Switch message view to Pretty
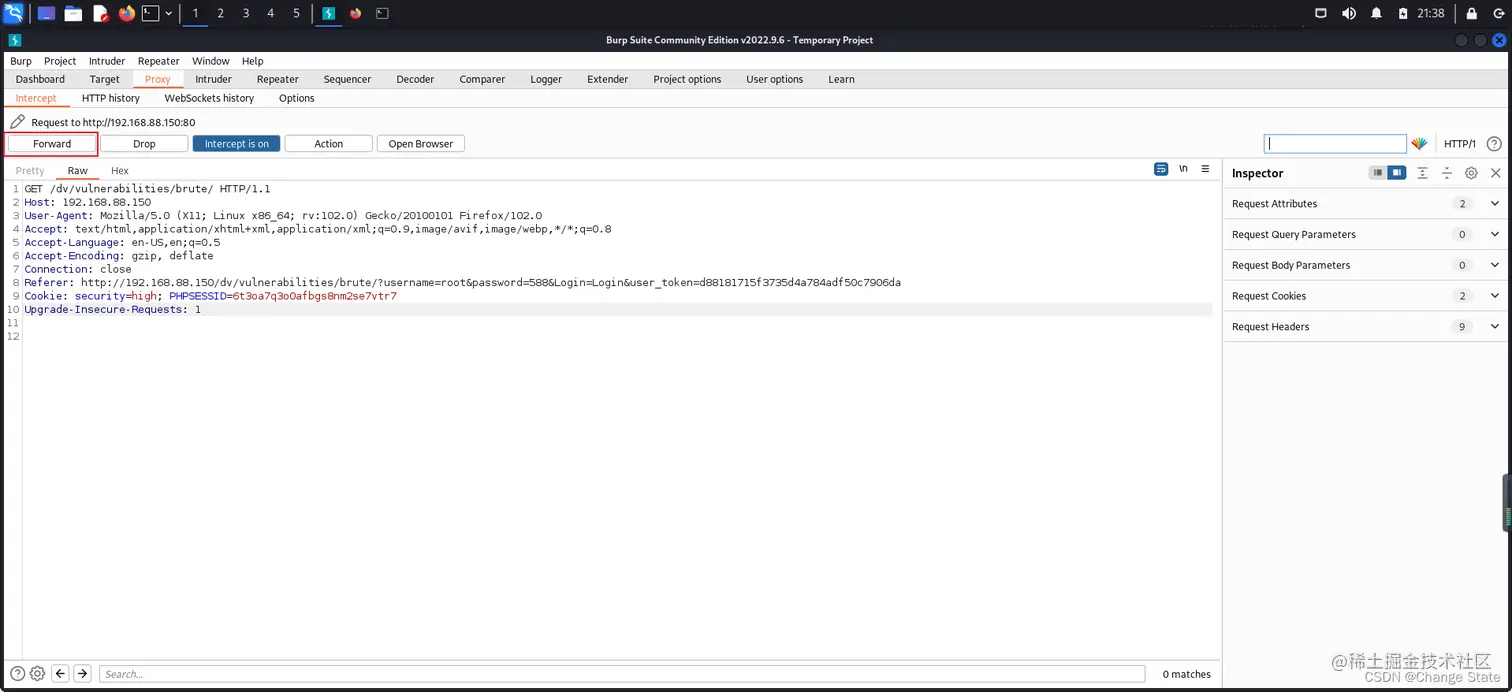The width and height of the screenshot is (1512, 692). tap(30, 171)
